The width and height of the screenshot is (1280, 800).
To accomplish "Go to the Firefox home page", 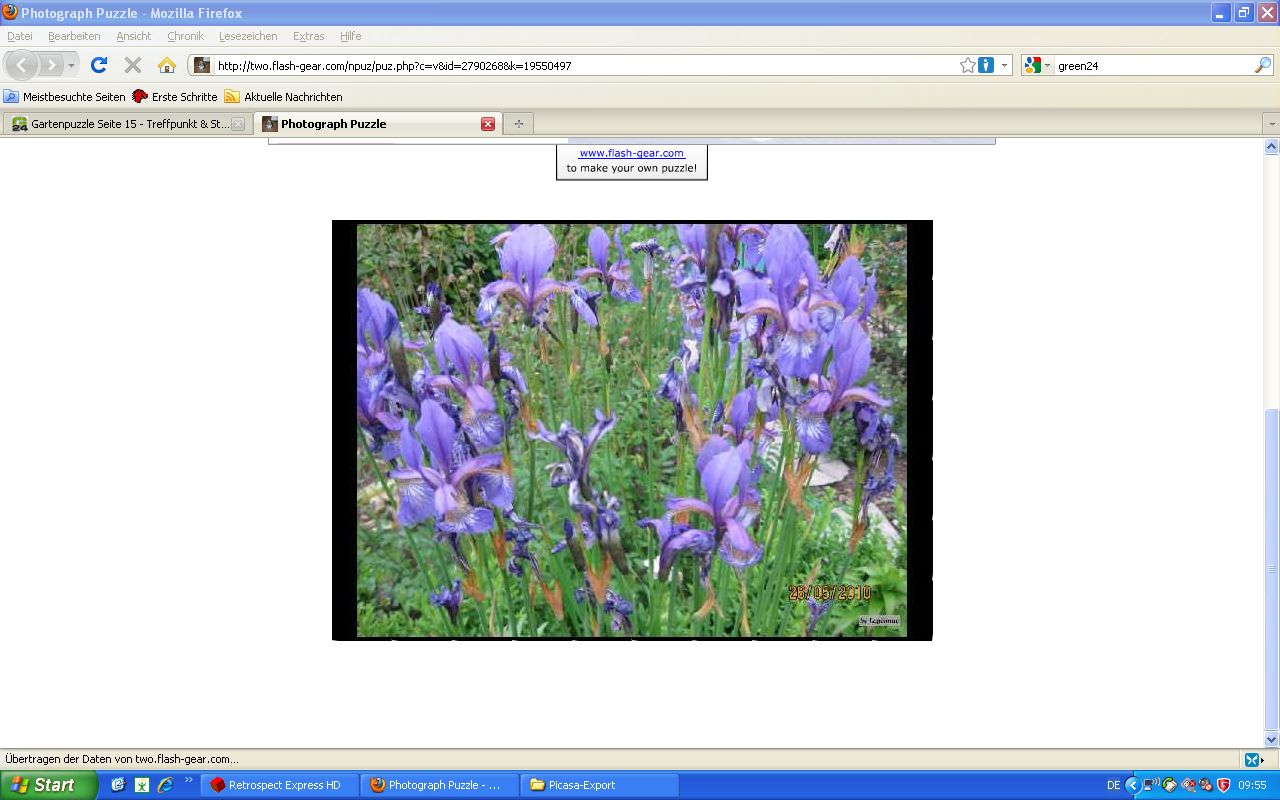I will (x=166, y=65).
